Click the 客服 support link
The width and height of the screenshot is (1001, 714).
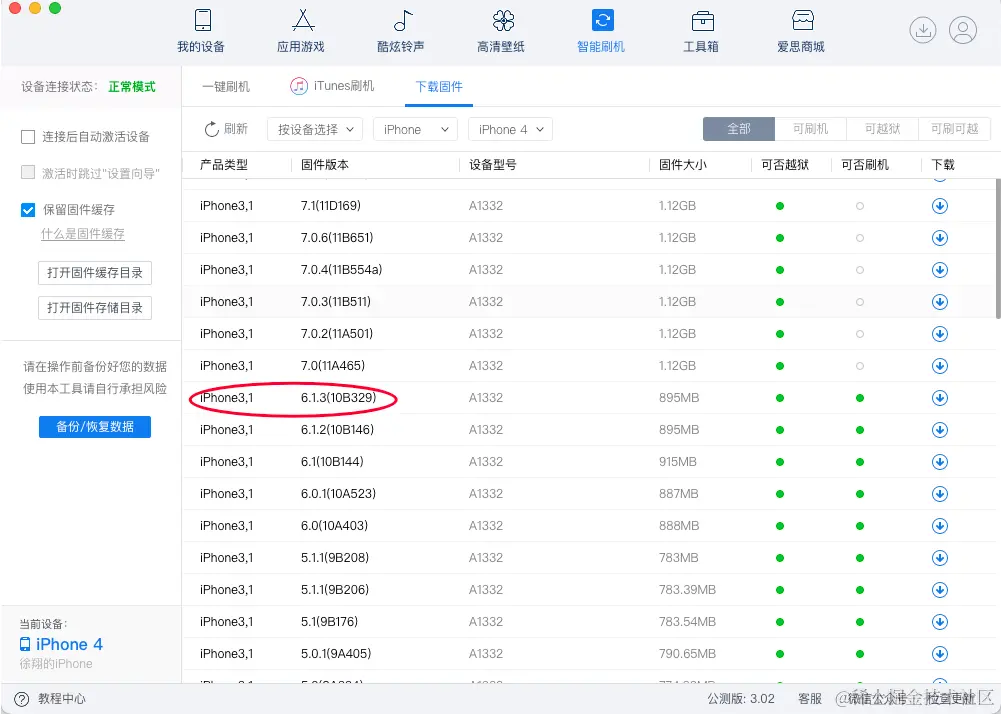point(810,699)
